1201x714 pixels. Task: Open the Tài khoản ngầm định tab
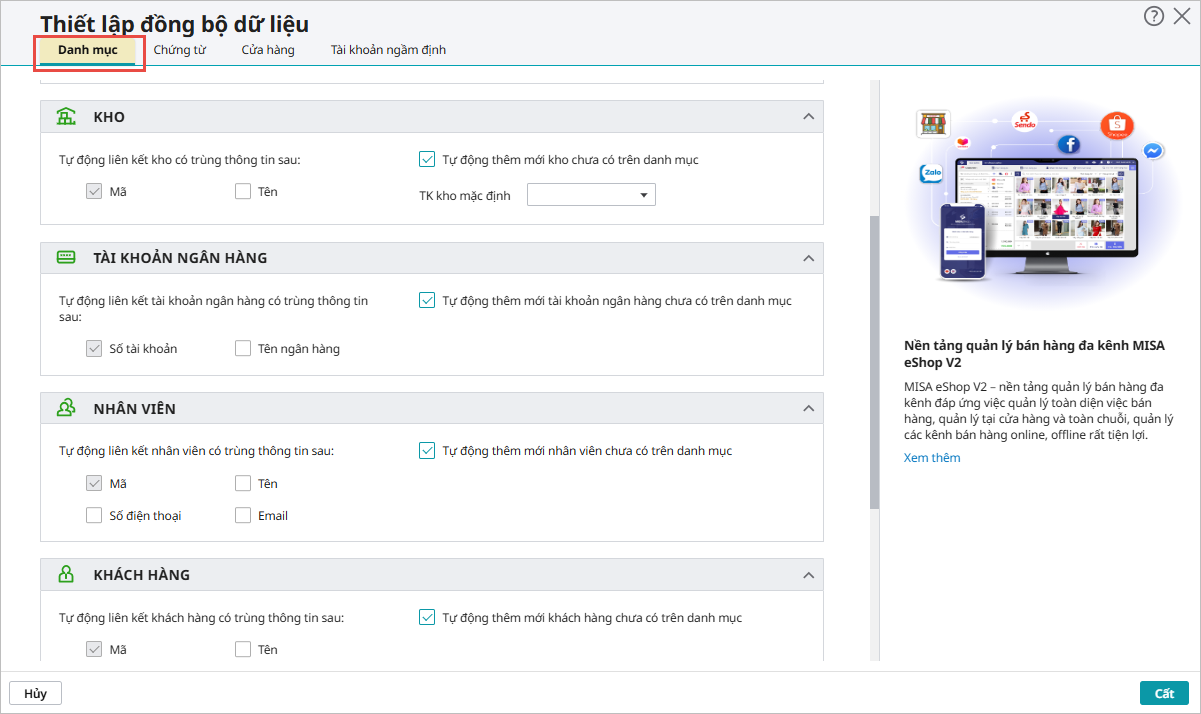388,50
